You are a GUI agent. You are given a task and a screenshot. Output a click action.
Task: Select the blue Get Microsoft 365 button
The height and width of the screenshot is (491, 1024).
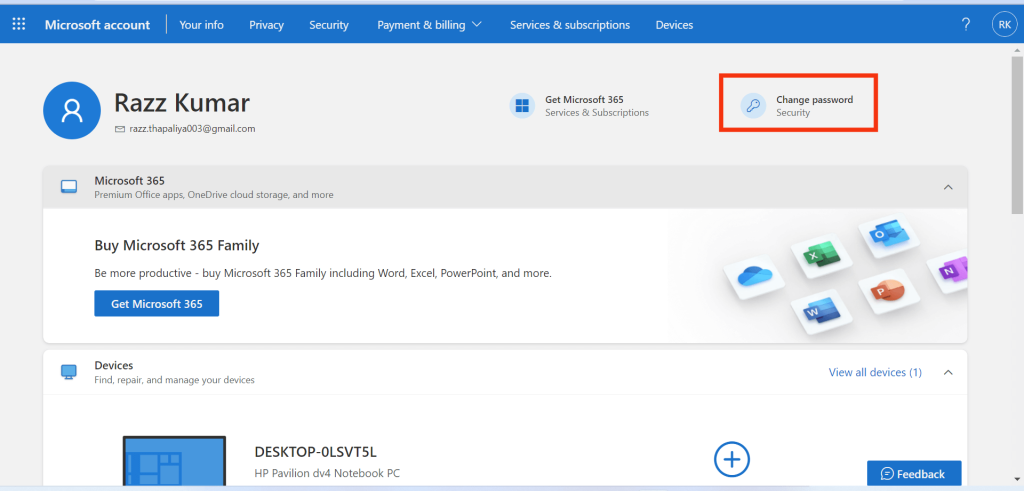pyautogui.click(x=157, y=304)
